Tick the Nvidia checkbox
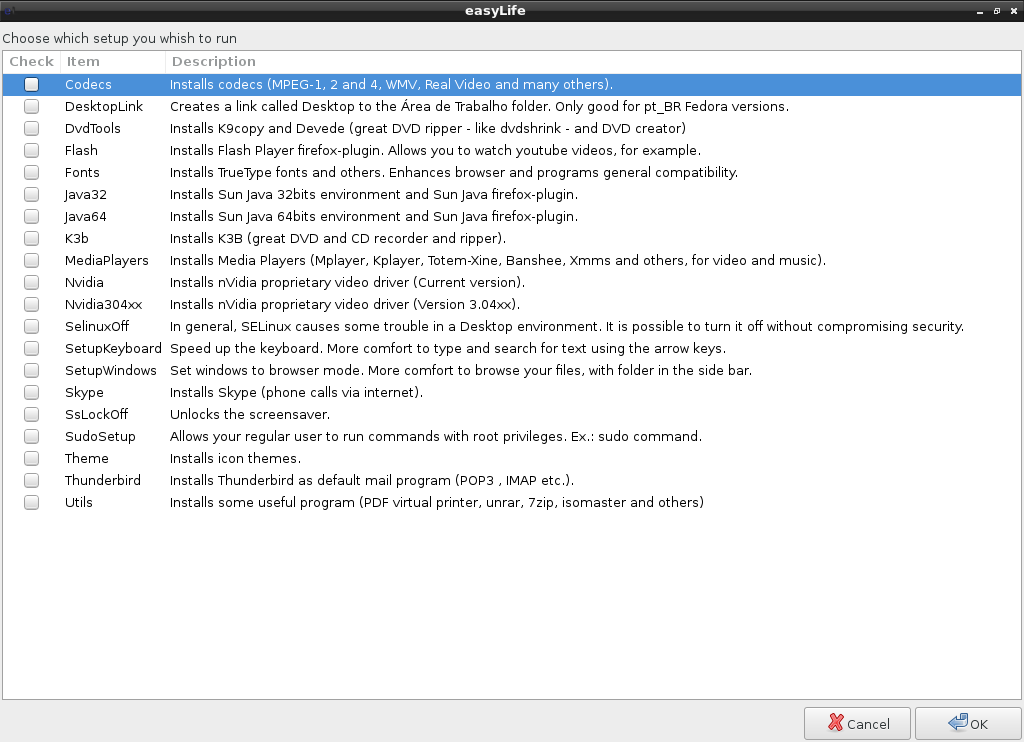The height and width of the screenshot is (742, 1024). (x=31, y=282)
